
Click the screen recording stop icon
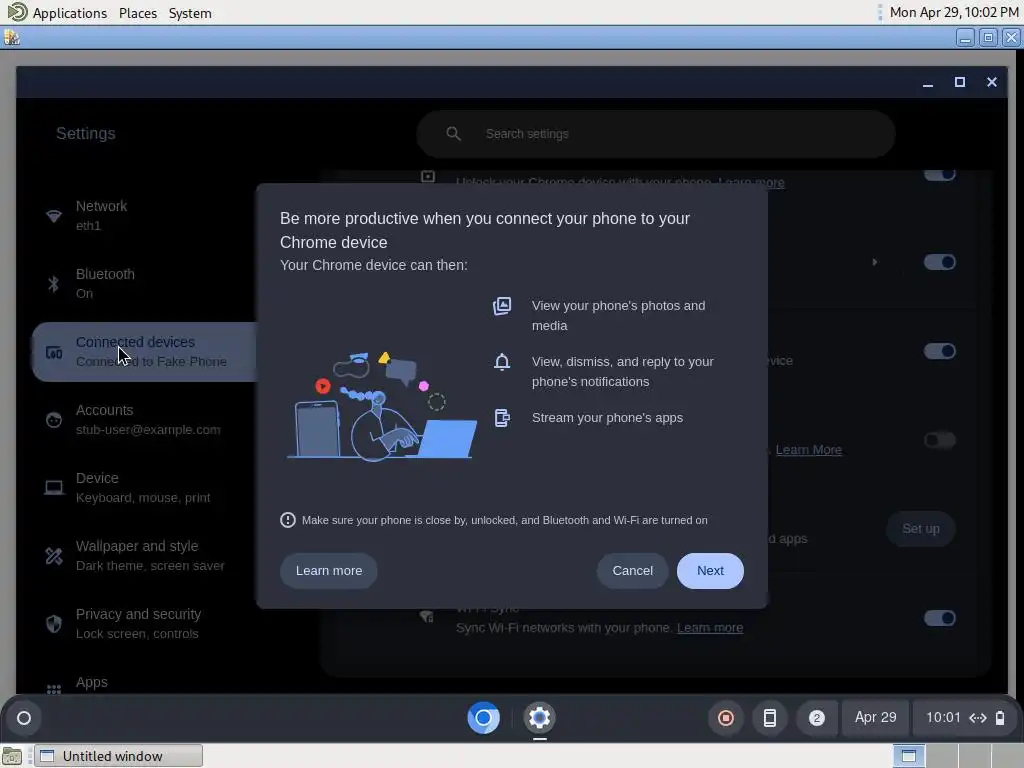click(x=726, y=718)
